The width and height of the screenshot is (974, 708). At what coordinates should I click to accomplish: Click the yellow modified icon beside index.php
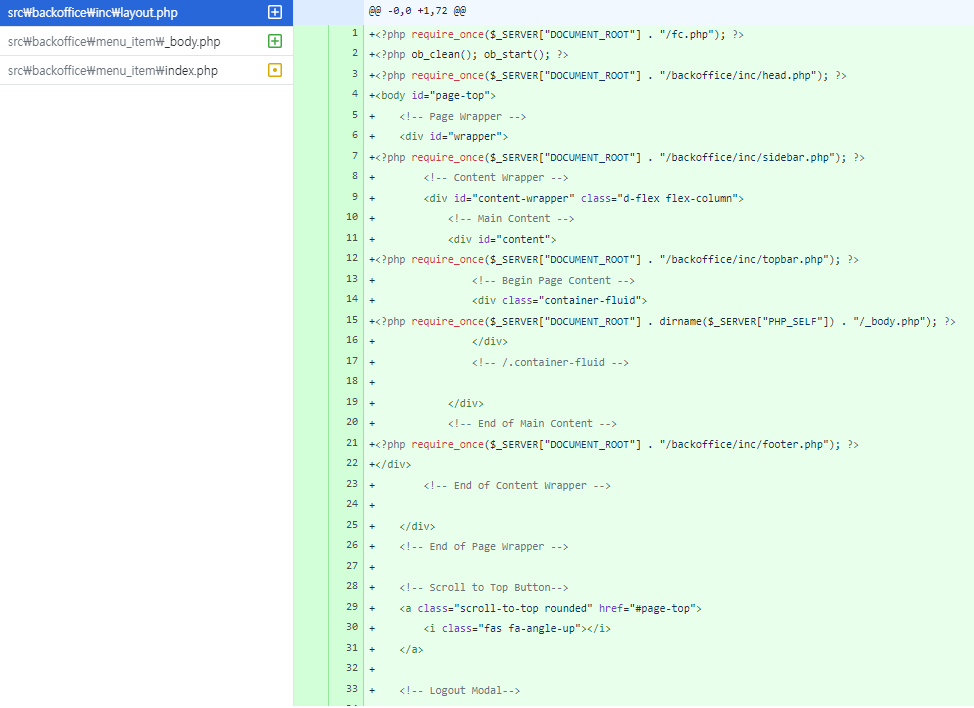coord(275,70)
